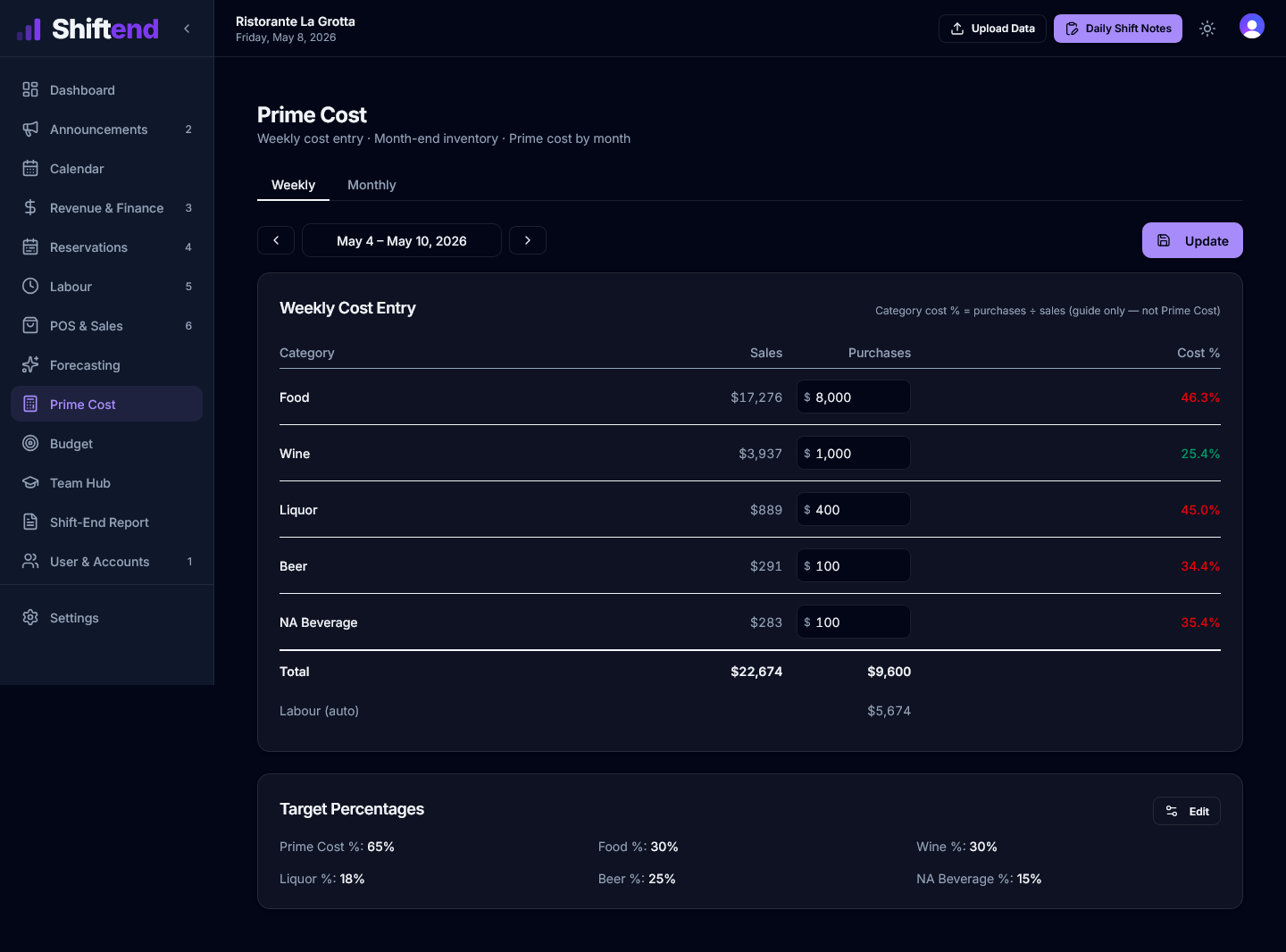Click the Revenue & Finance dollar icon

tap(30, 207)
